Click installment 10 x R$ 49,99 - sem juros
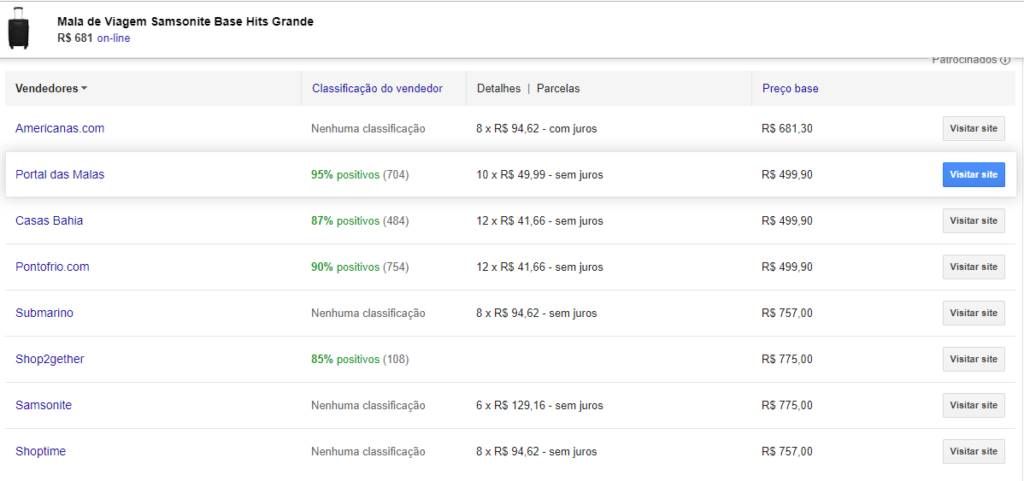Viewport: 1024px width, 481px height. pyautogui.click(x=539, y=175)
